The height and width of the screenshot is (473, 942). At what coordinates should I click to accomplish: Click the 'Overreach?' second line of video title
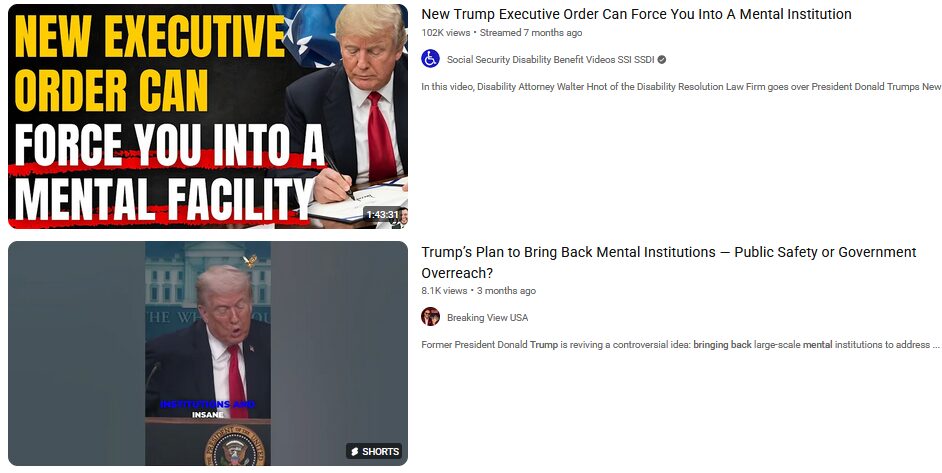tap(457, 273)
